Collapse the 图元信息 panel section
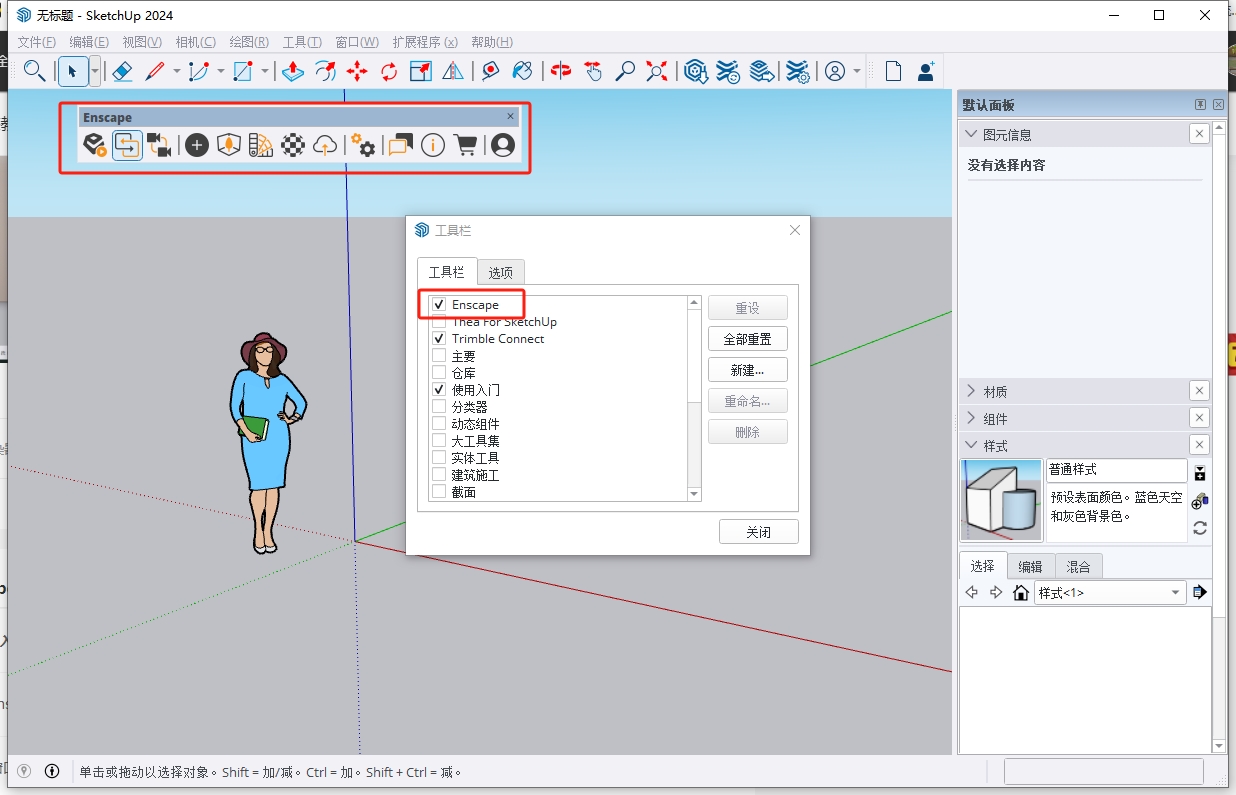Screen dimensions: 1236x795 (970, 134)
